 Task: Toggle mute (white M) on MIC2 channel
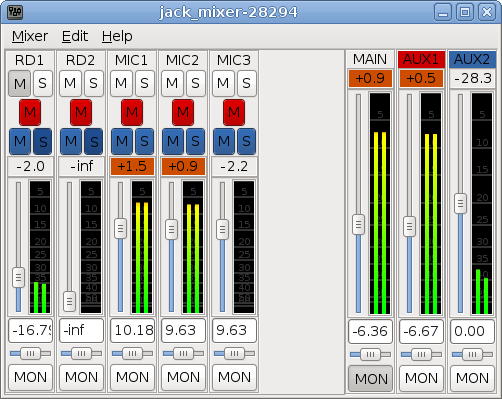[x=172, y=83]
